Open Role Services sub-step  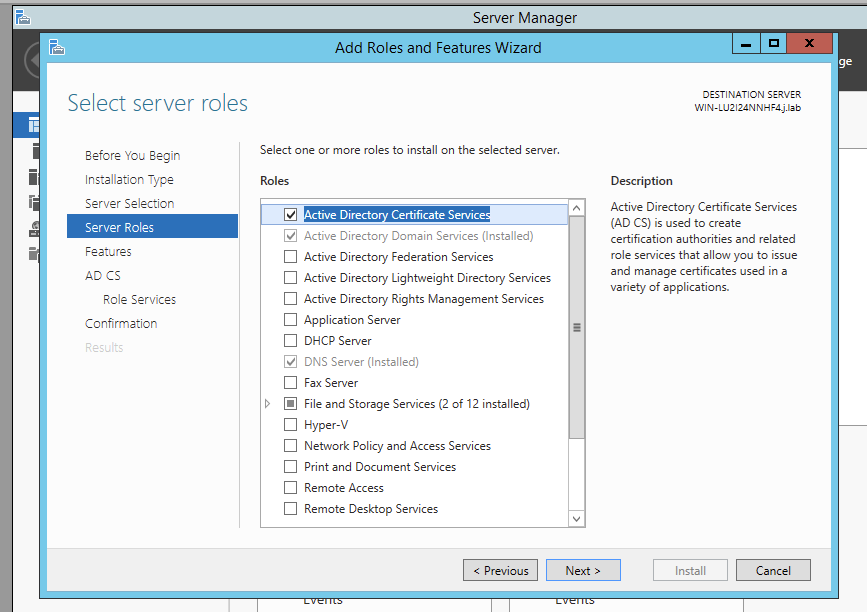pyautogui.click(x=139, y=299)
